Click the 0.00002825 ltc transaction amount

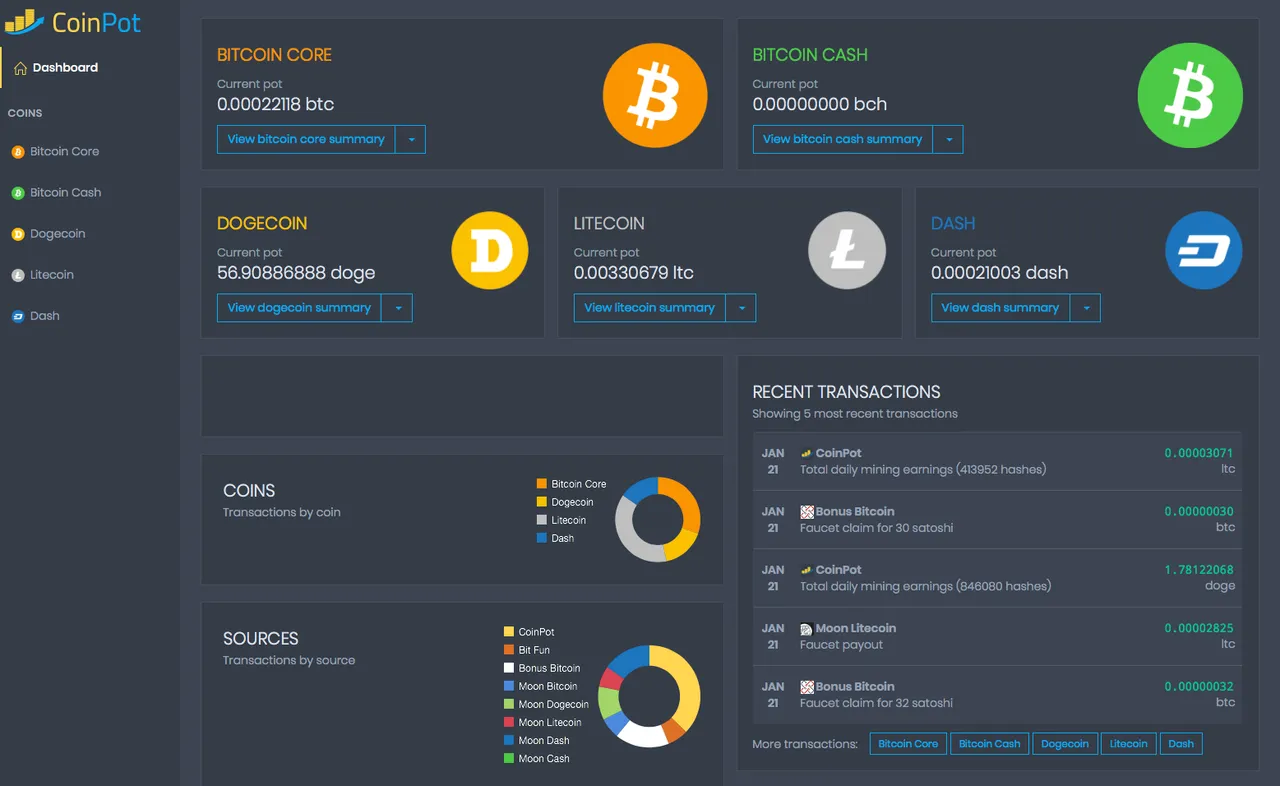tap(1199, 628)
